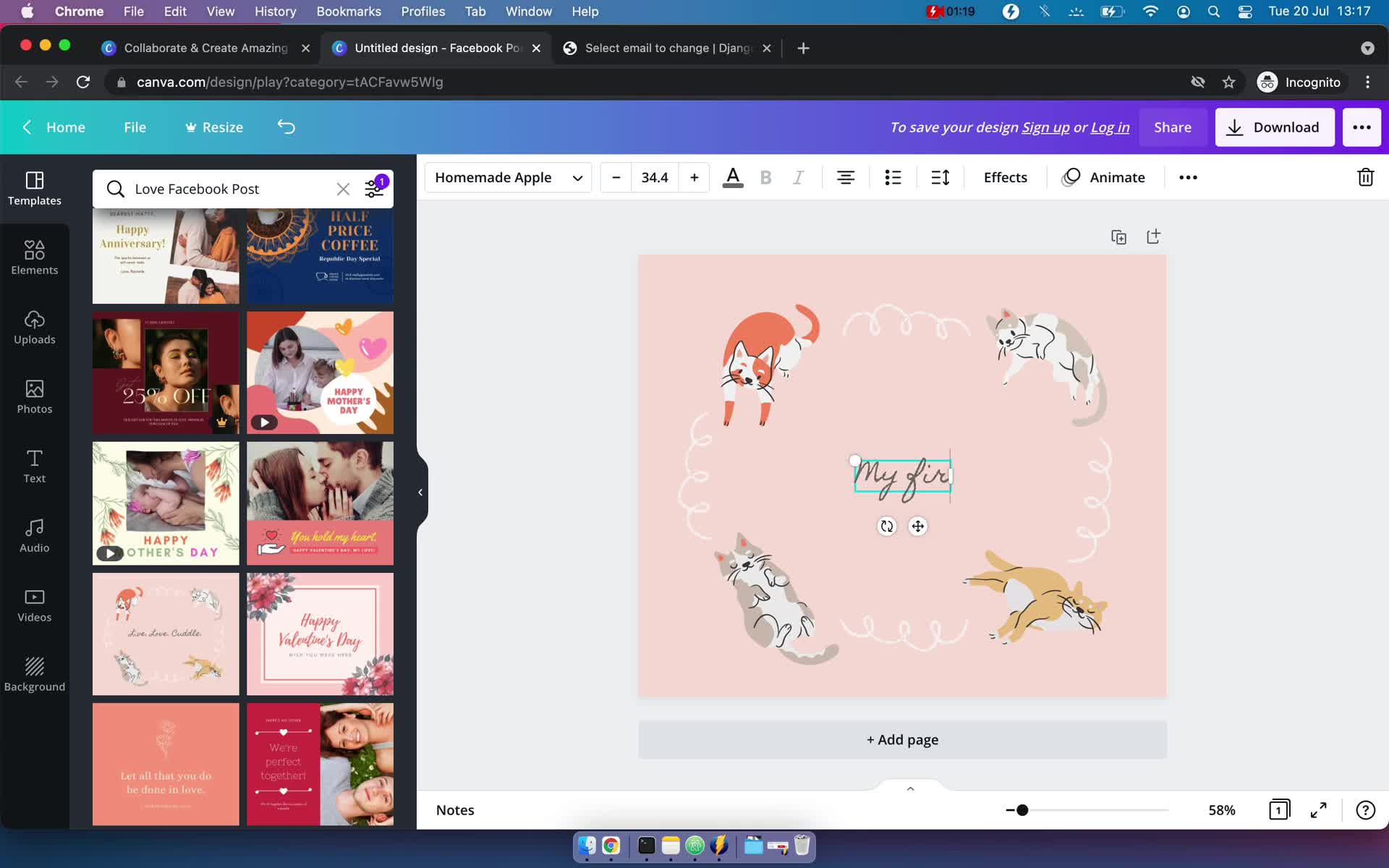Delete the selected element with trash icon
Screen dimensions: 1389x868
pyautogui.click(x=1365, y=177)
